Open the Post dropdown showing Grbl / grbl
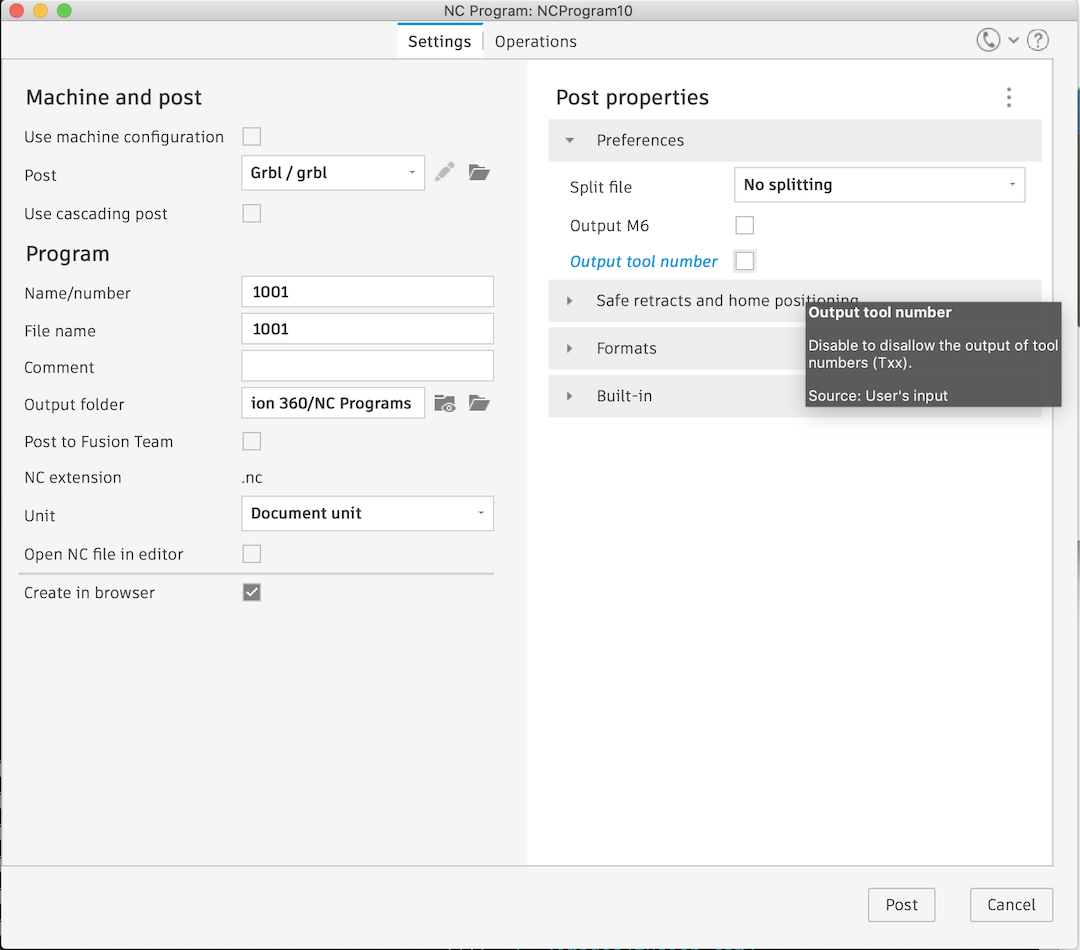Image resolution: width=1080 pixels, height=950 pixels. (333, 173)
